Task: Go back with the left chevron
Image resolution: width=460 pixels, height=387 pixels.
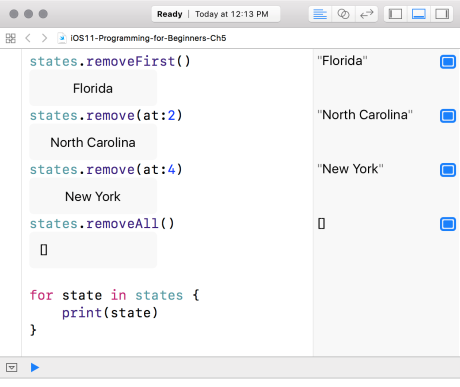Action: 28,38
